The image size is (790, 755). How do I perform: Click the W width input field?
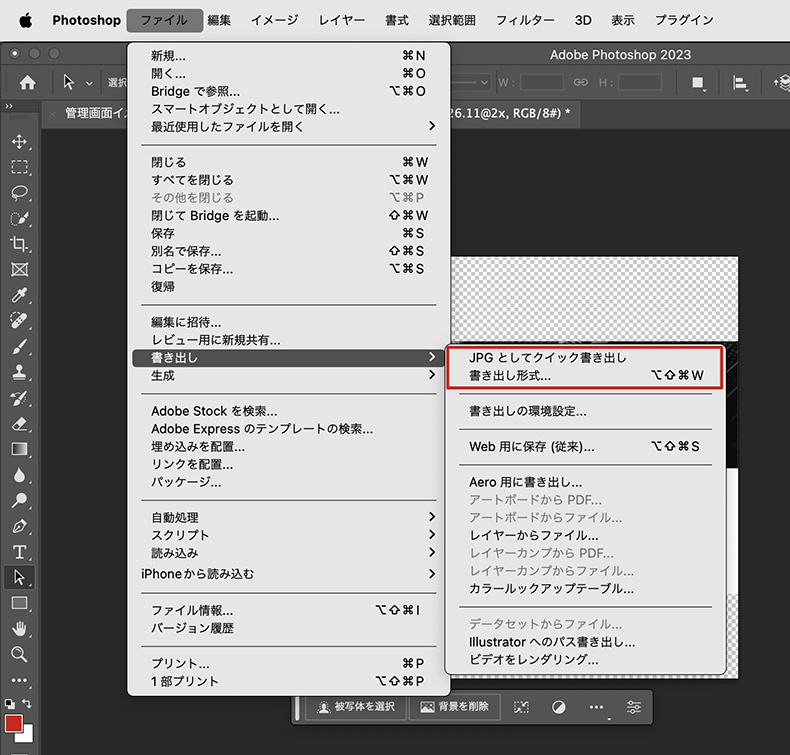pos(542,82)
